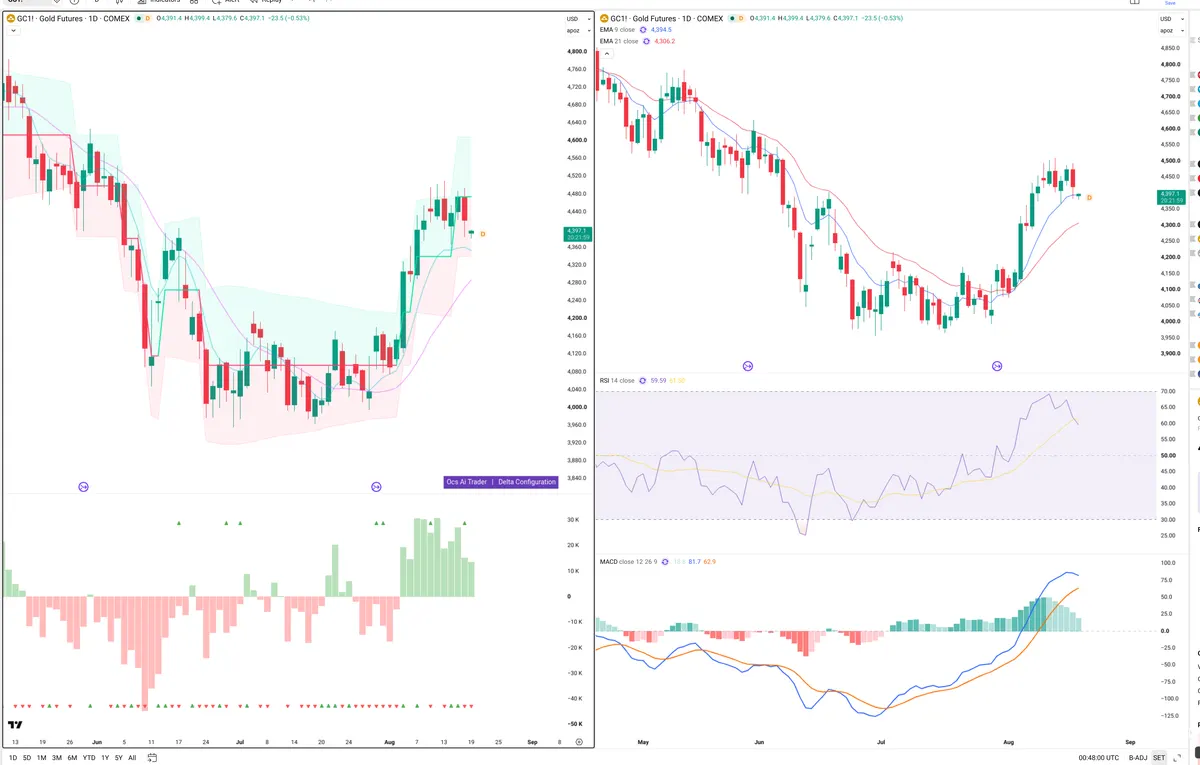Click market status dot on right chart title

click(731, 19)
